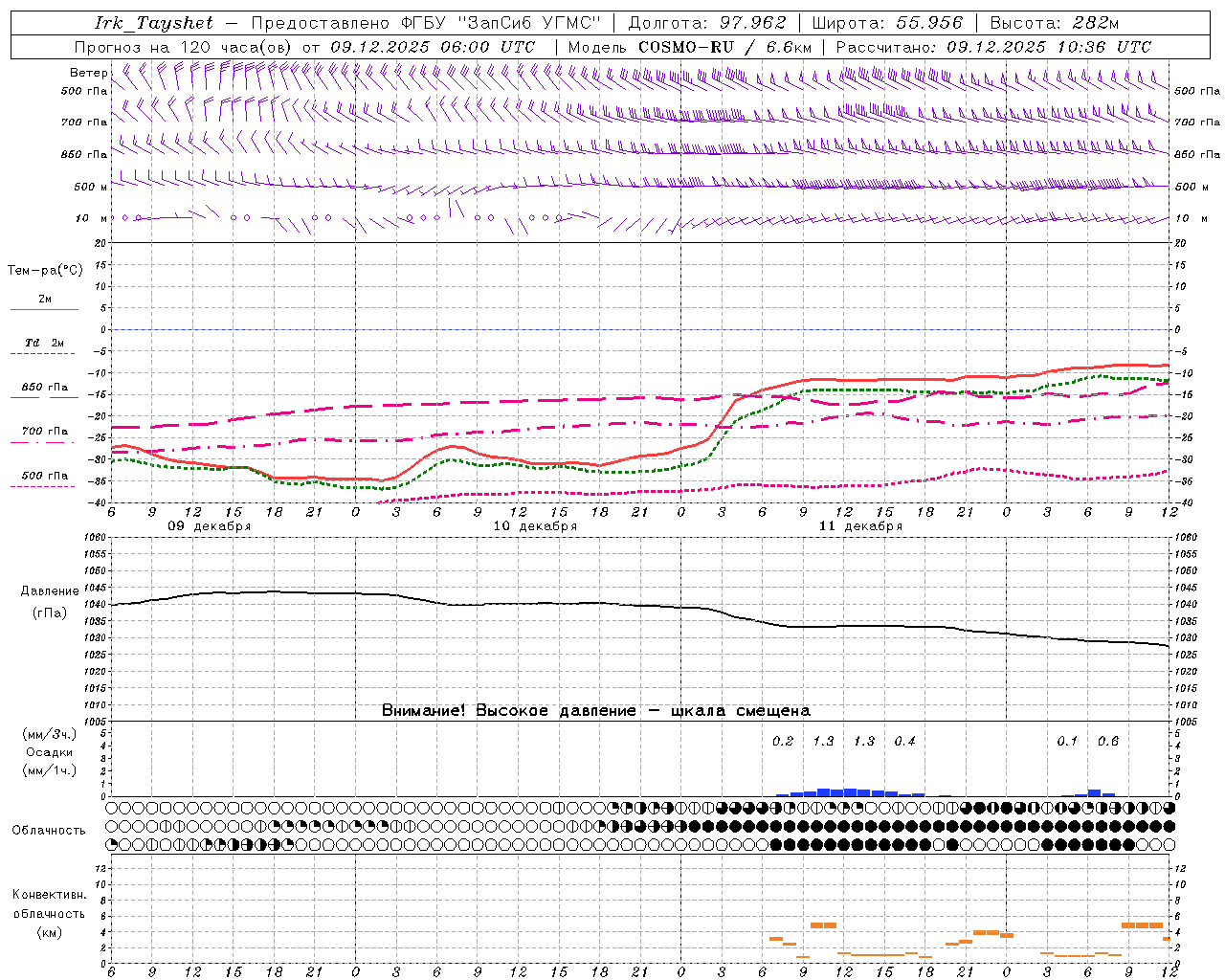Click the (км) units label under convective cloudiness
The height and width of the screenshot is (980, 1225).
click(49, 932)
